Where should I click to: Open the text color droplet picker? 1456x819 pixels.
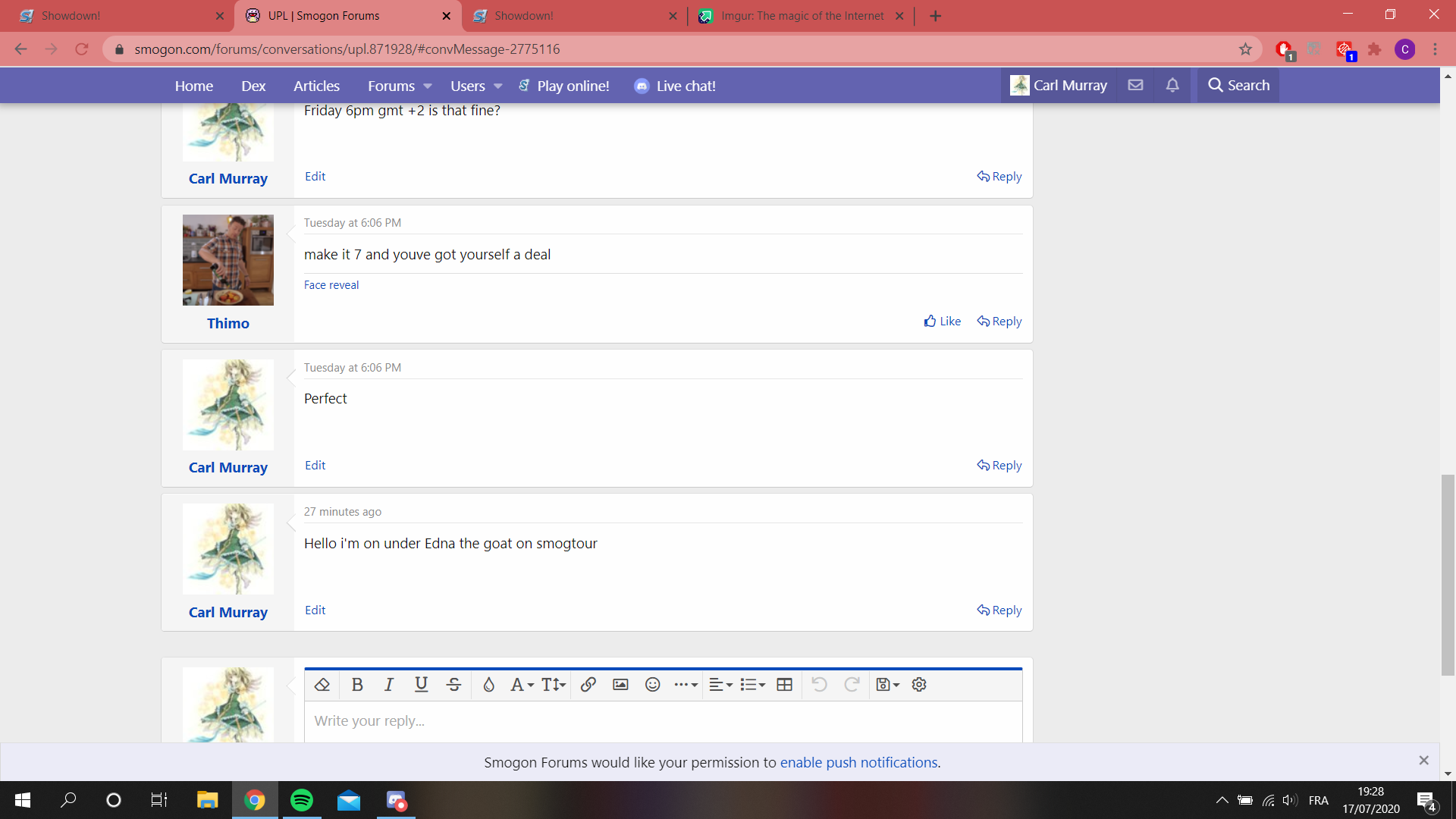pos(488,685)
